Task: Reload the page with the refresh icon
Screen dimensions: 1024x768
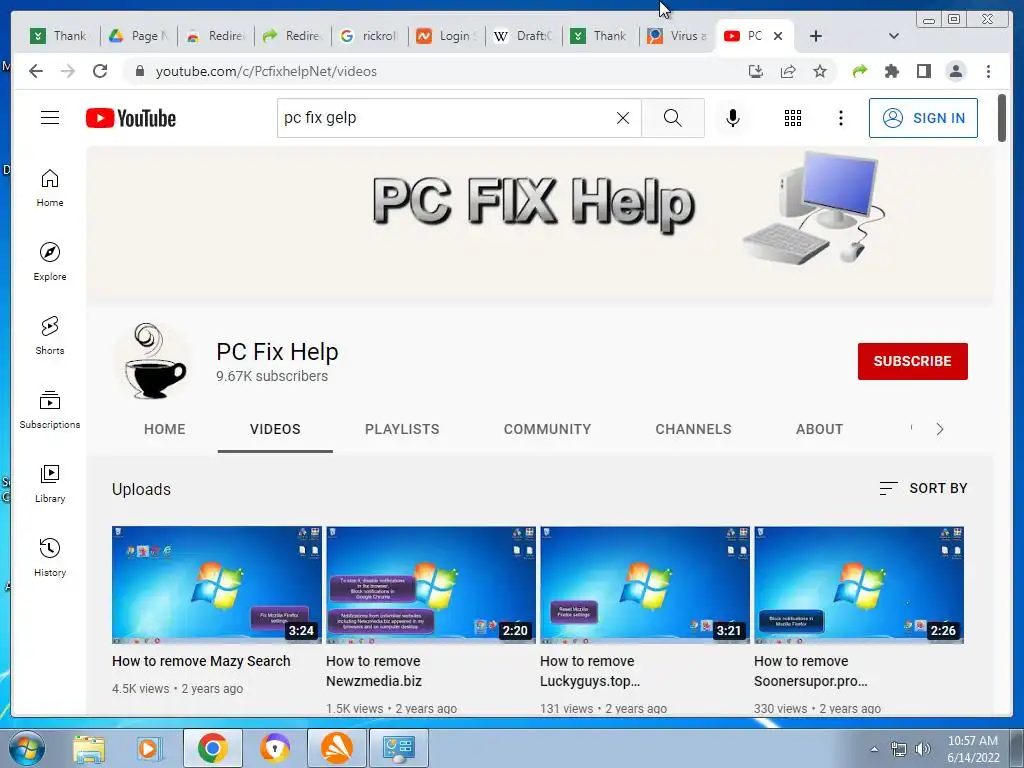Action: pos(100,71)
